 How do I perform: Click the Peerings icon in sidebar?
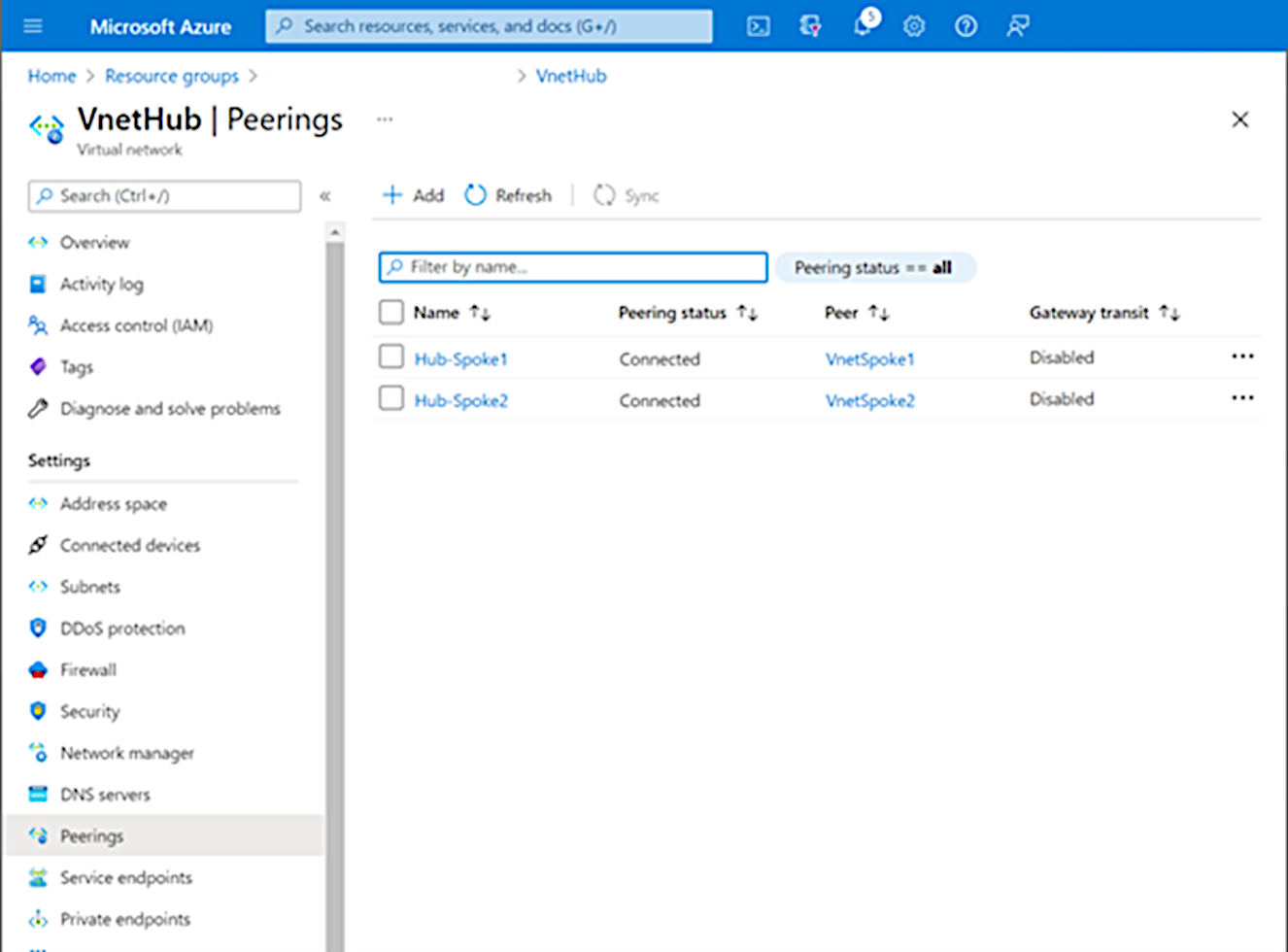38,835
